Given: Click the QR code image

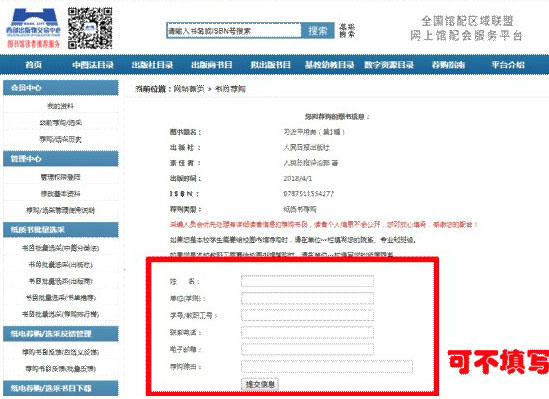Looking at the screenshot, I should click(x=90, y=28).
